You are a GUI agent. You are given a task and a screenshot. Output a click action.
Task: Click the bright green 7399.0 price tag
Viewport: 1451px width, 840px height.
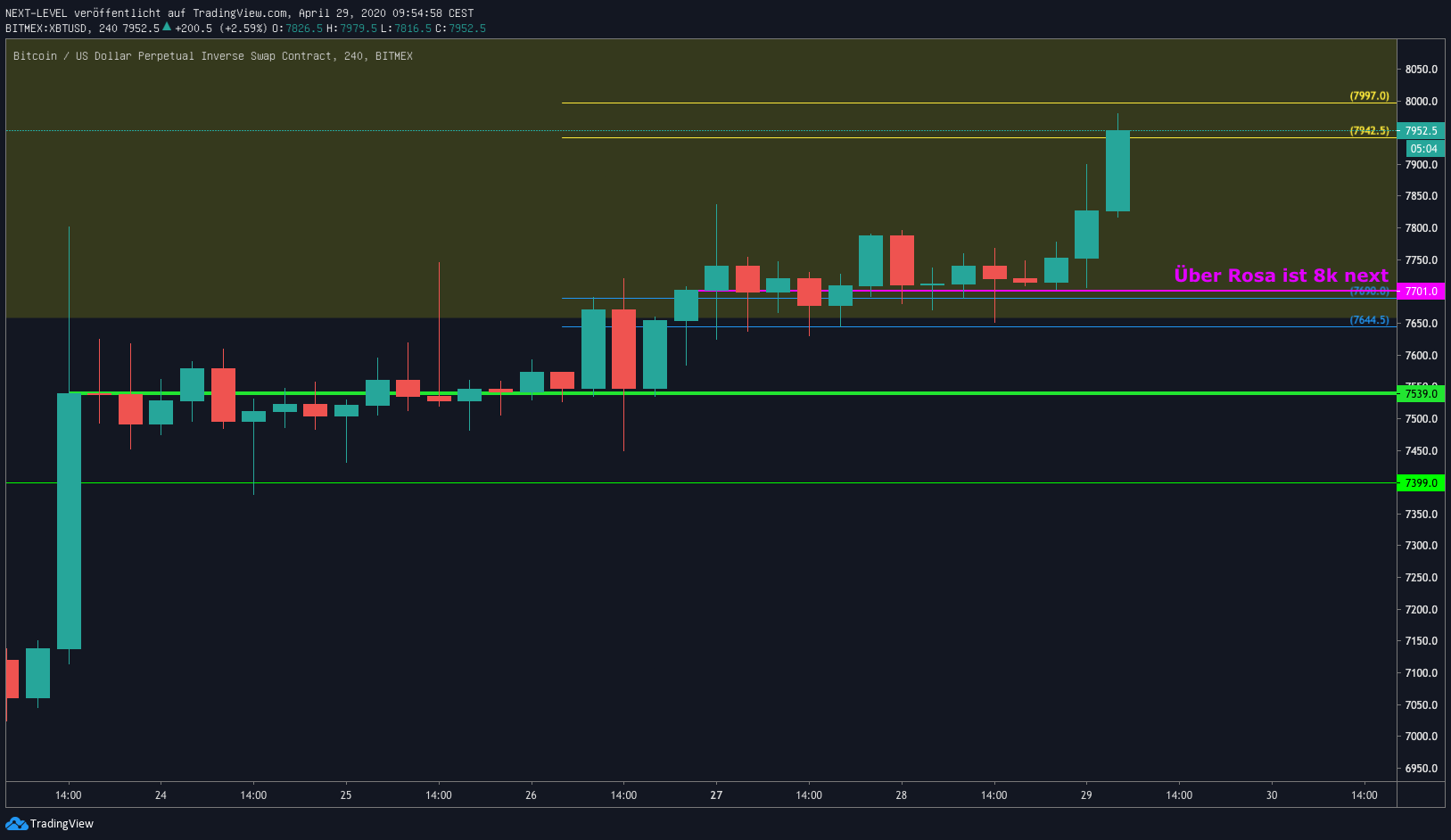click(1421, 482)
